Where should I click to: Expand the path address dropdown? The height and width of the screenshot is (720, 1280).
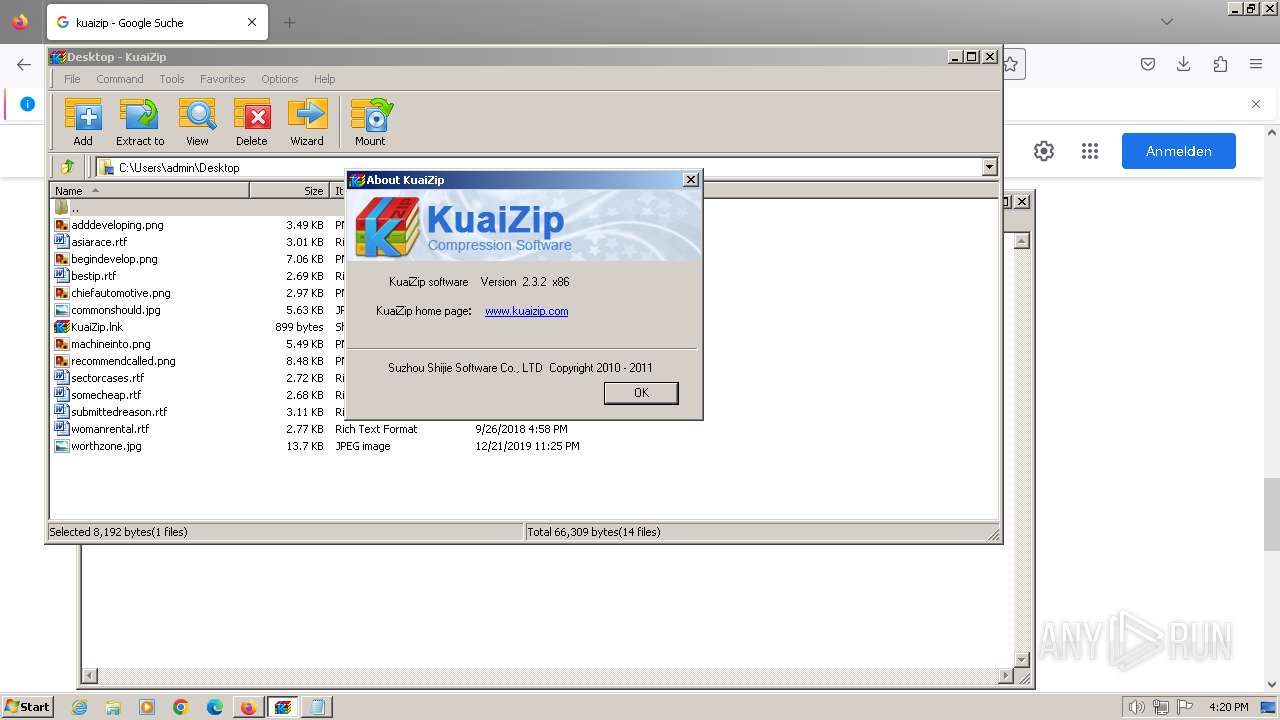[989, 167]
